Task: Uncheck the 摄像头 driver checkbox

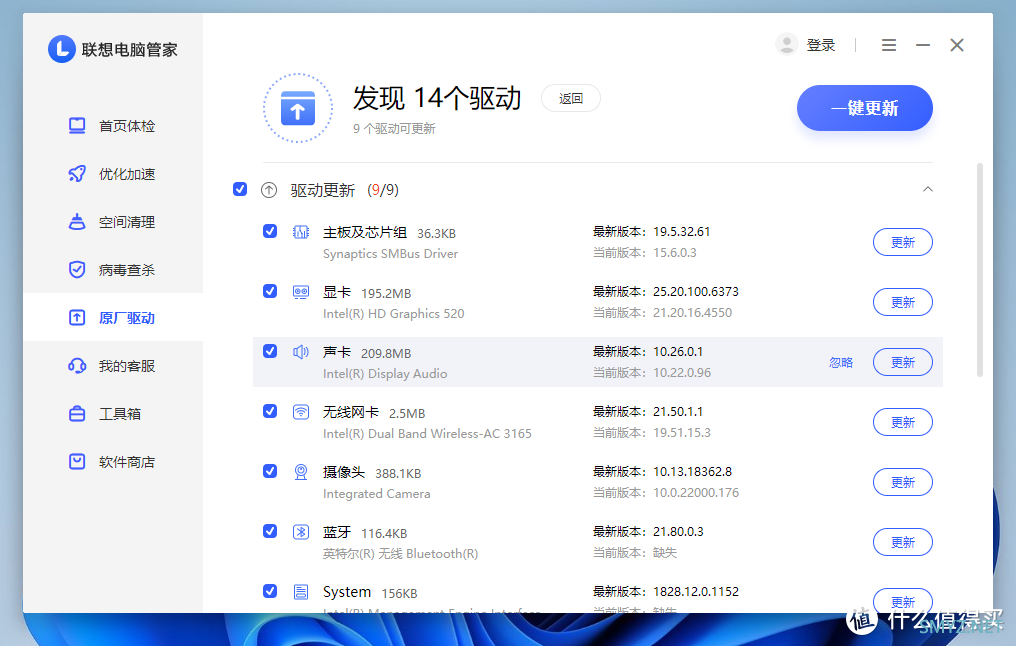Action: click(270, 471)
